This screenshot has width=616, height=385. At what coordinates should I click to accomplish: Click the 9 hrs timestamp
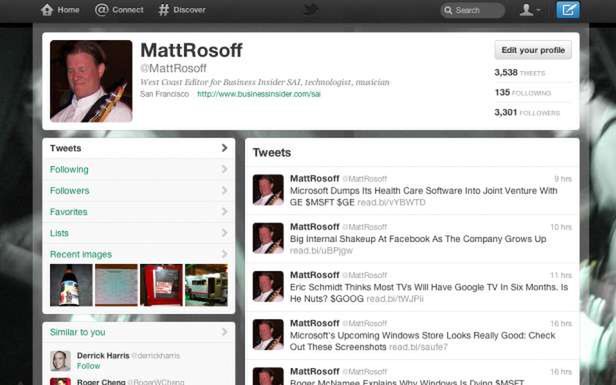pos(563,179)
